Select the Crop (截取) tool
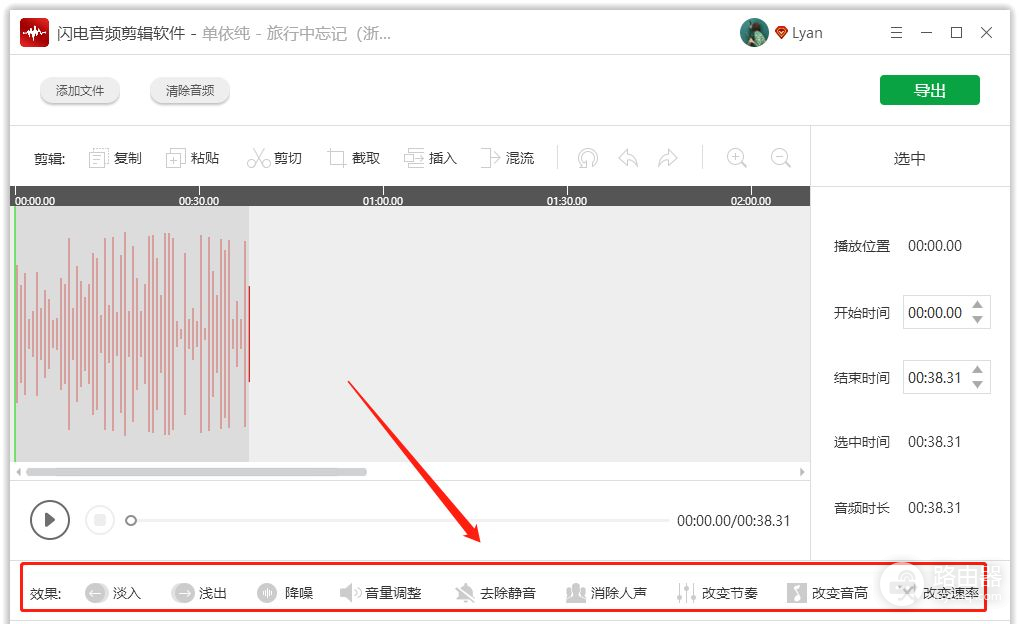Viewport: 1020px width, 624px height. (354, 158)
